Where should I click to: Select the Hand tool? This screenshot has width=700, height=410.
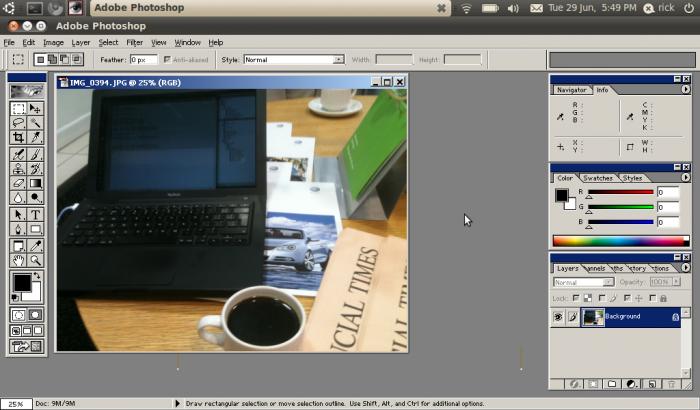pos(18,260)
